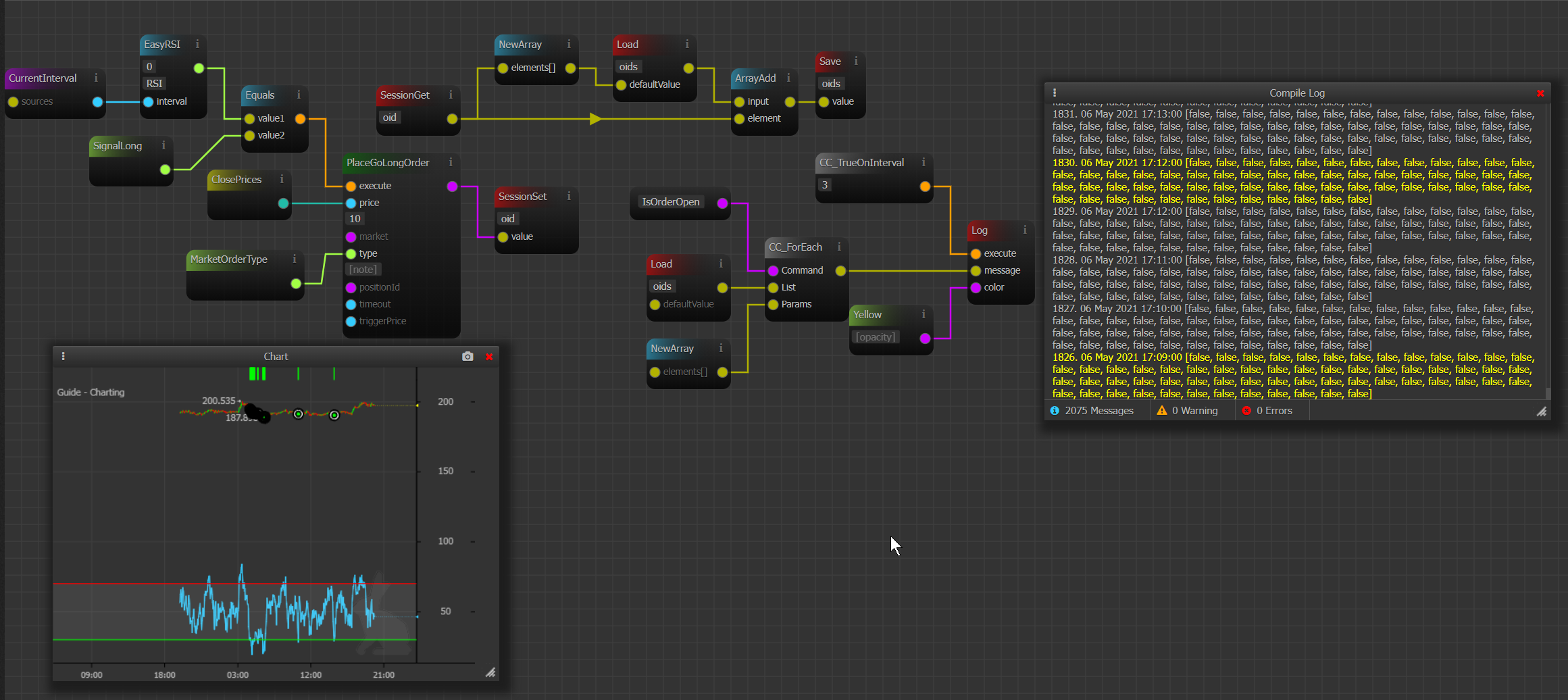Edit oids field on Load node beside NewArray
Viewport: 1568px width, 700px height.
(628, 66)
